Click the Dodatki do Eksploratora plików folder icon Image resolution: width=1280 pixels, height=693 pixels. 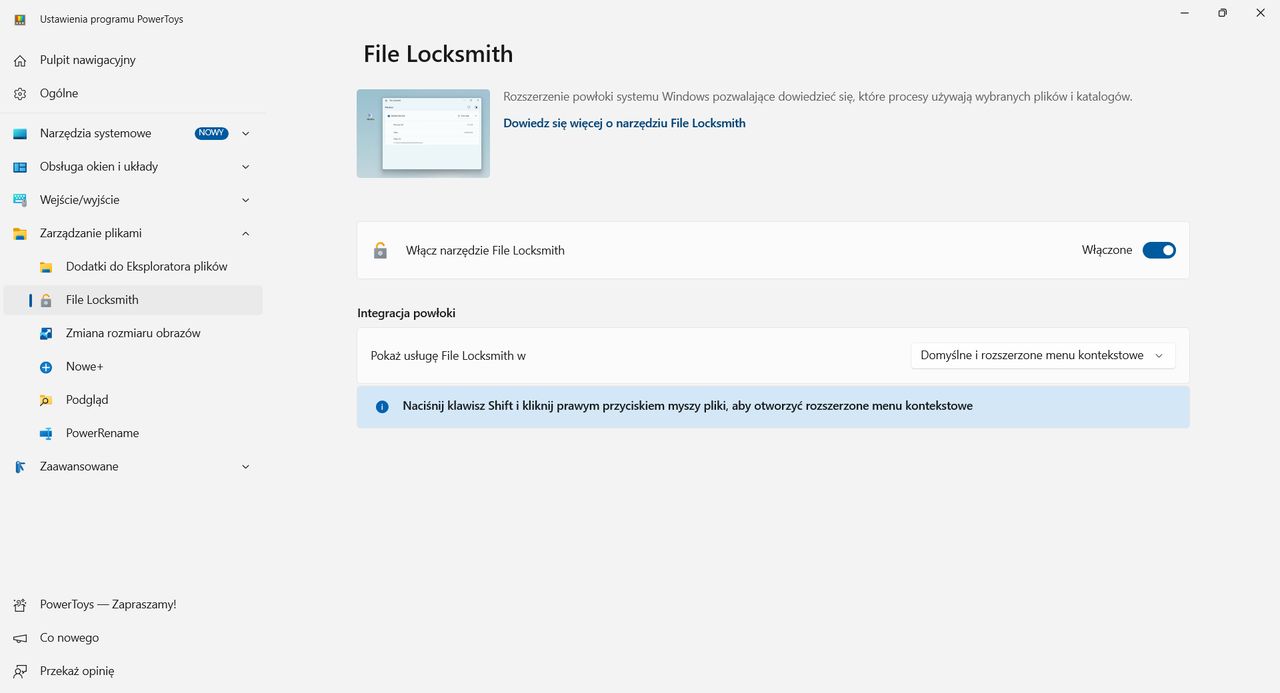(x=46, y=267)
